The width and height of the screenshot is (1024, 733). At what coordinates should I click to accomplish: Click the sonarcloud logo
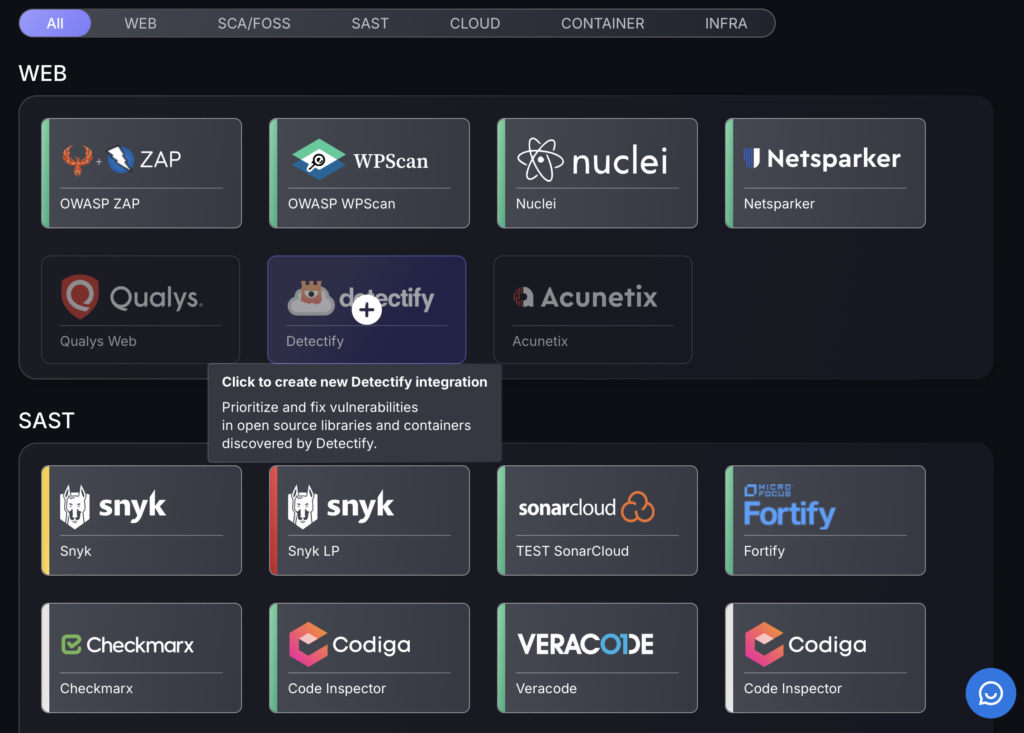(586, 507)
